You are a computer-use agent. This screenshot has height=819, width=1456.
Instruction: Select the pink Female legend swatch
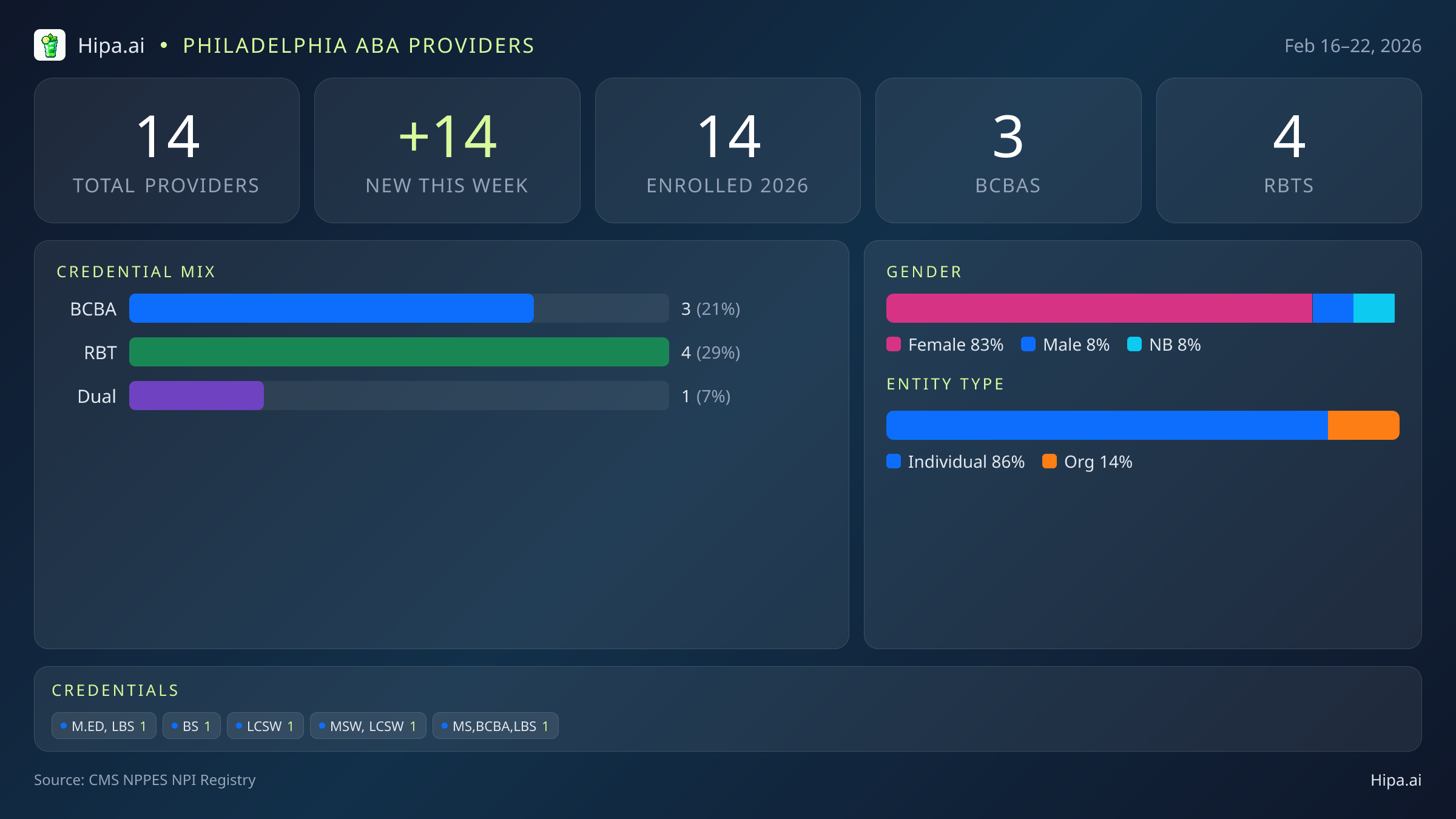click(x=894, y=345)
